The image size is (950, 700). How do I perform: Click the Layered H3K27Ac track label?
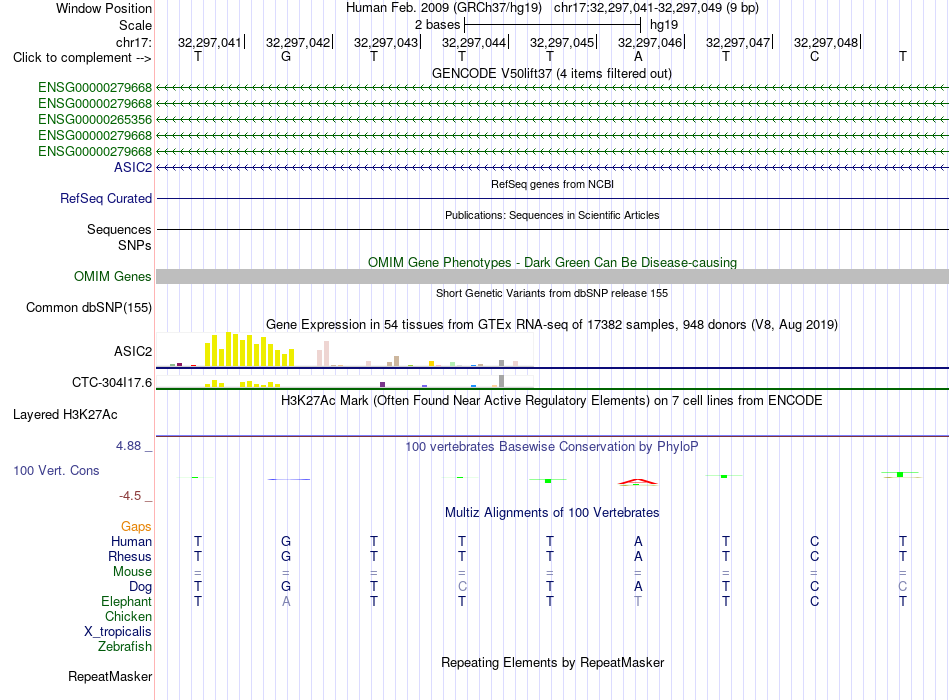click(x=65, y=415)
